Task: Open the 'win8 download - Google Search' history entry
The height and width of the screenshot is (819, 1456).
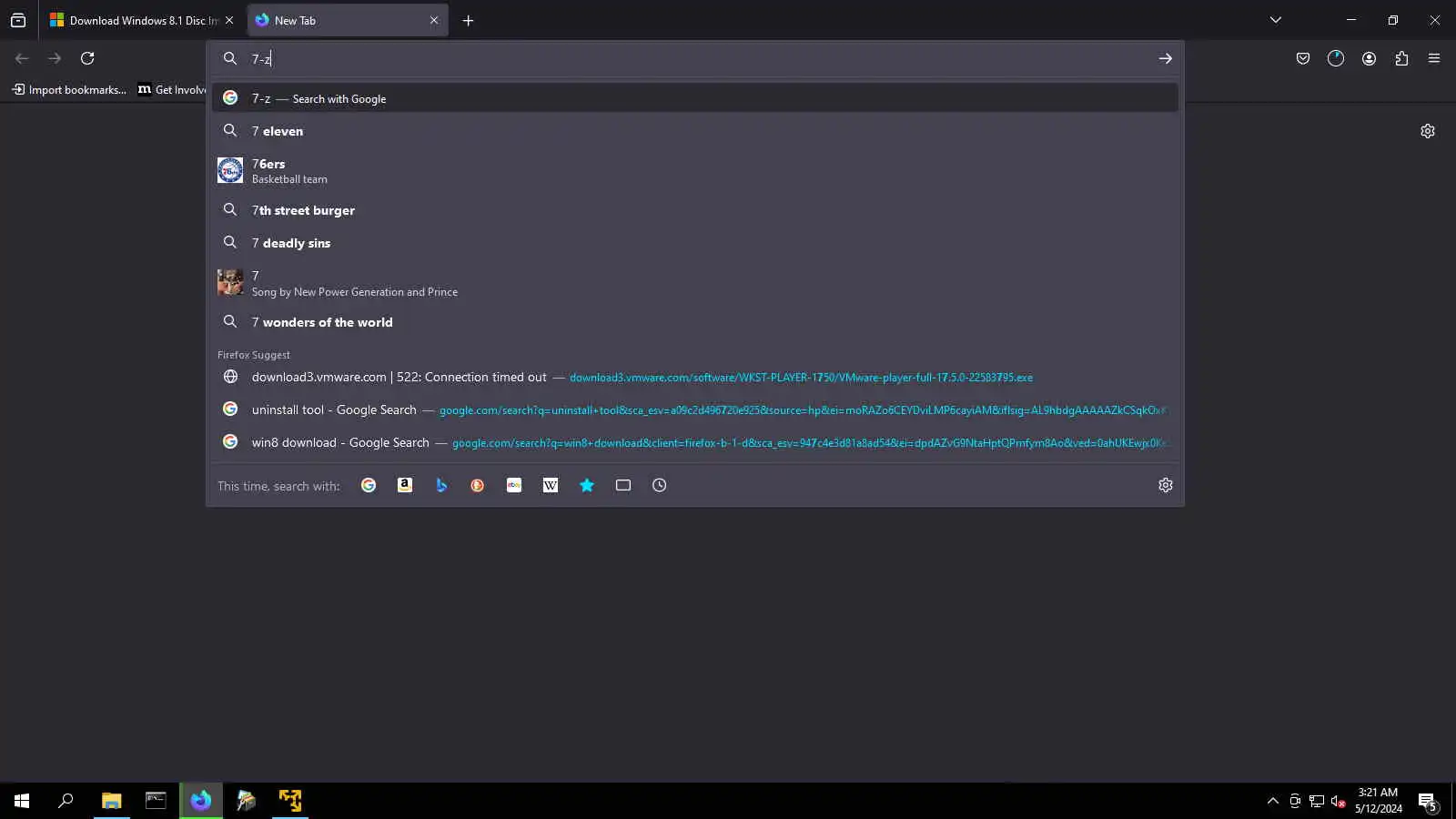Action: (x=695, y=442)
